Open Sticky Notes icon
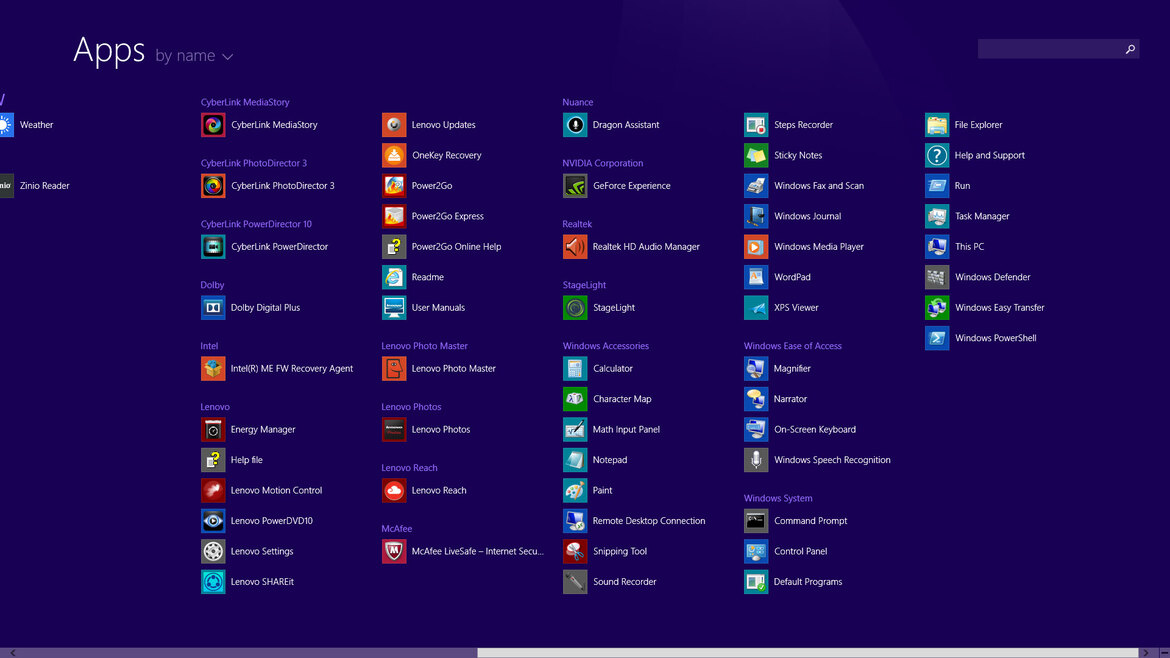 pos(756,155)
